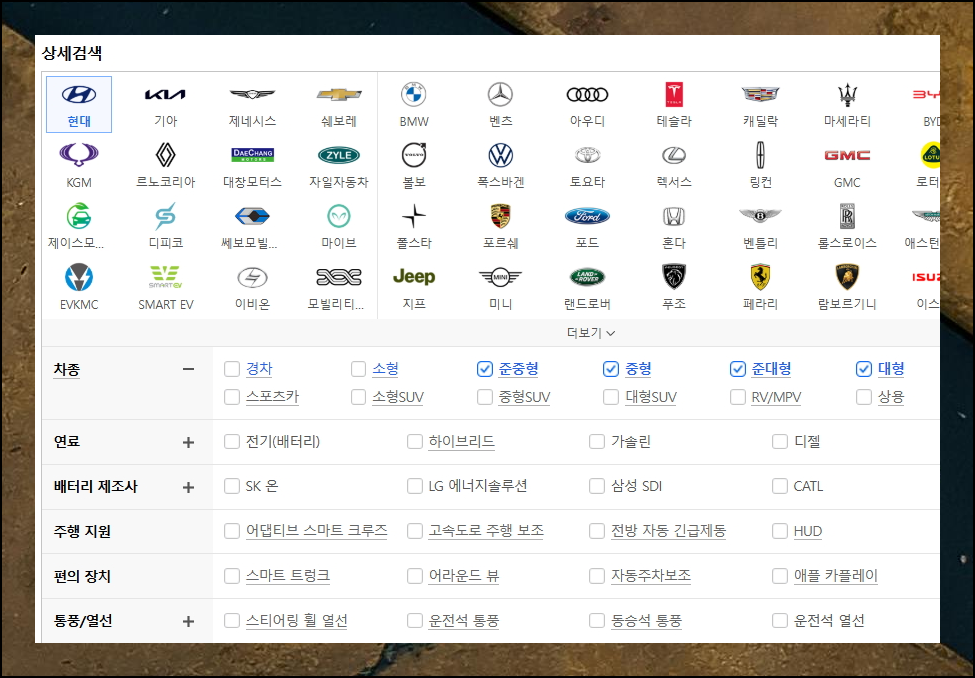Choose the Kia (기아) brand logo
This screenshot has width=975, height=678.
165,95
